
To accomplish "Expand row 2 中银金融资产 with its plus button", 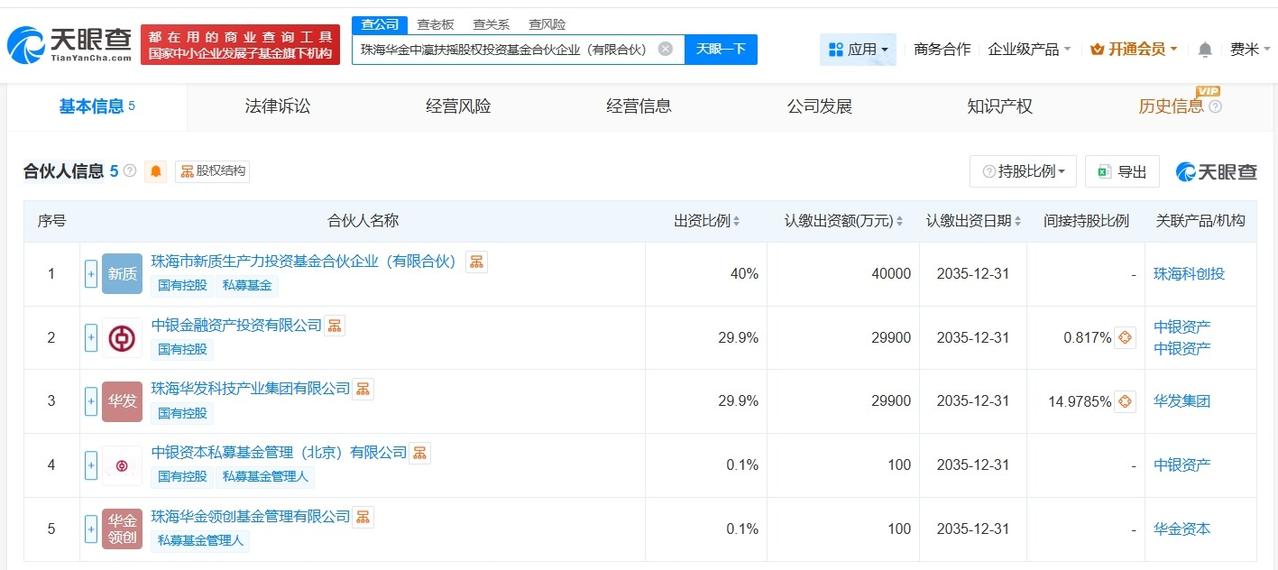I will point(91,337).
